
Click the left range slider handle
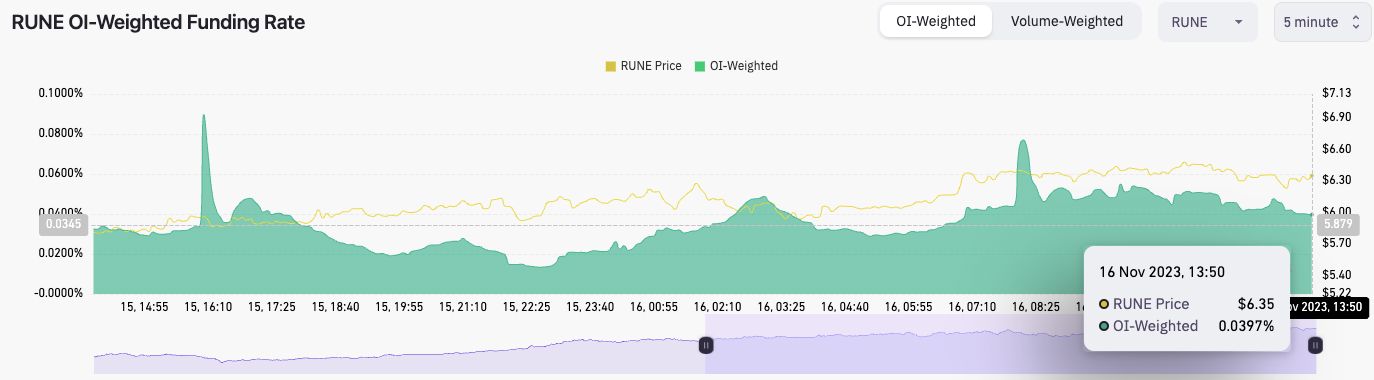pos(705,345)
